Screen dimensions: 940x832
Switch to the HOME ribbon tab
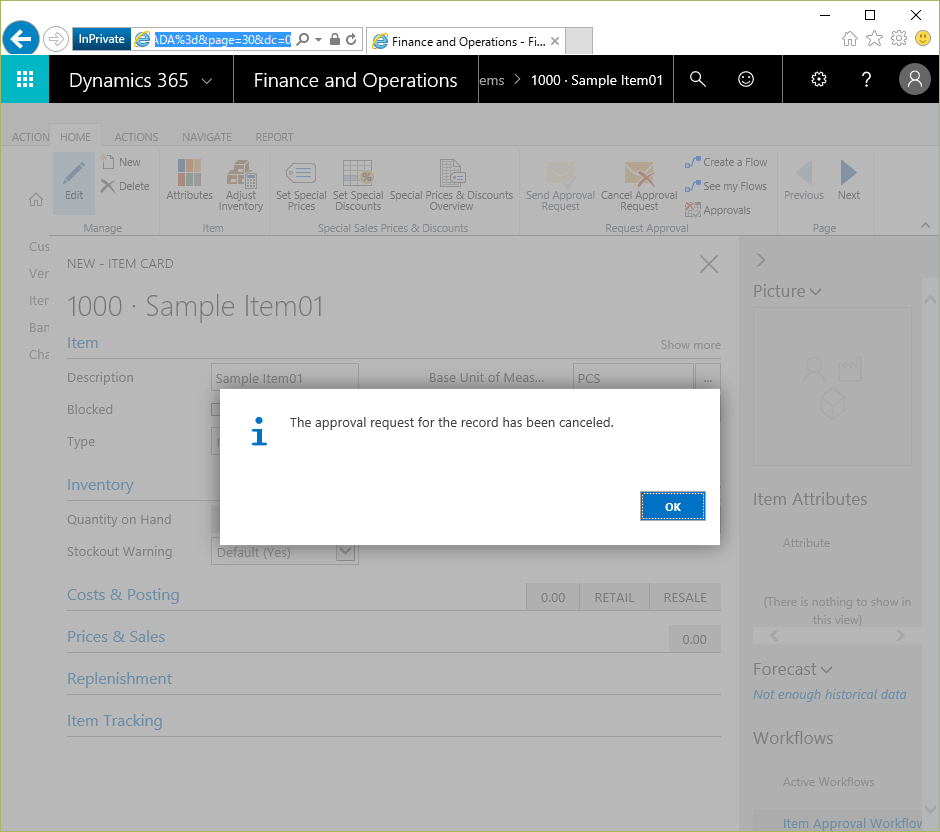coord(76,137)
